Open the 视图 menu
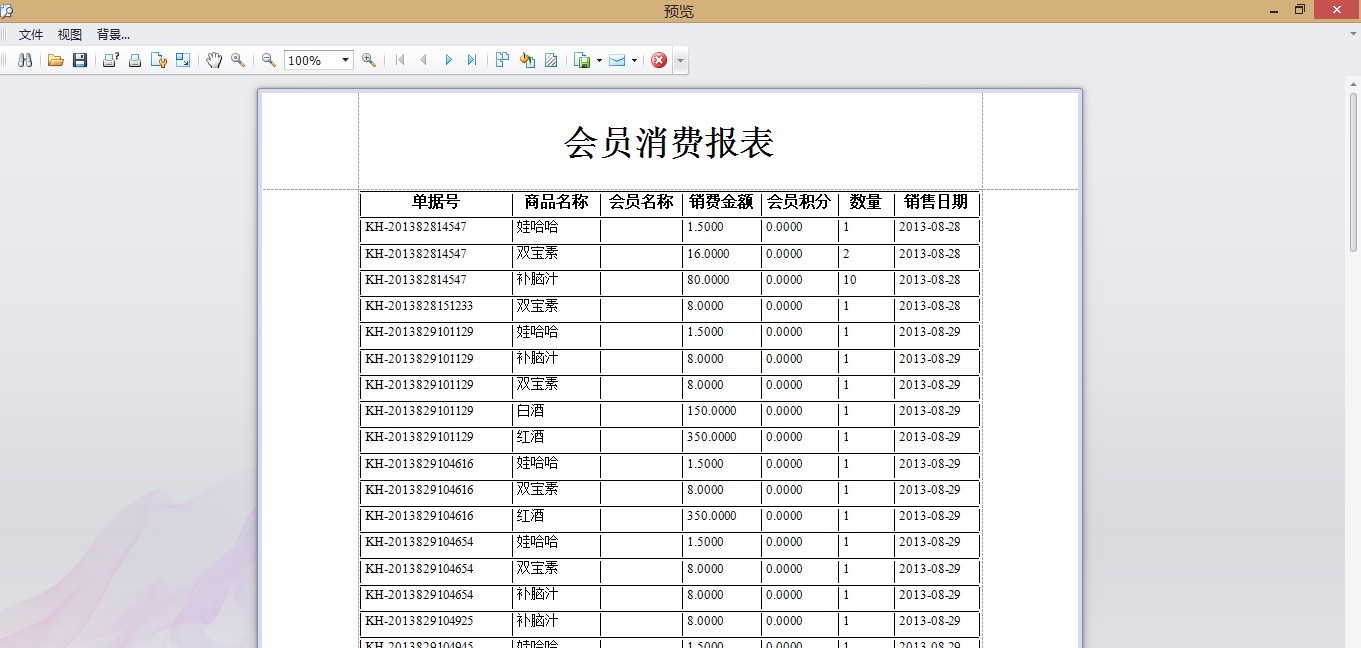1361x648 pixels. click(x=70, y=34)
